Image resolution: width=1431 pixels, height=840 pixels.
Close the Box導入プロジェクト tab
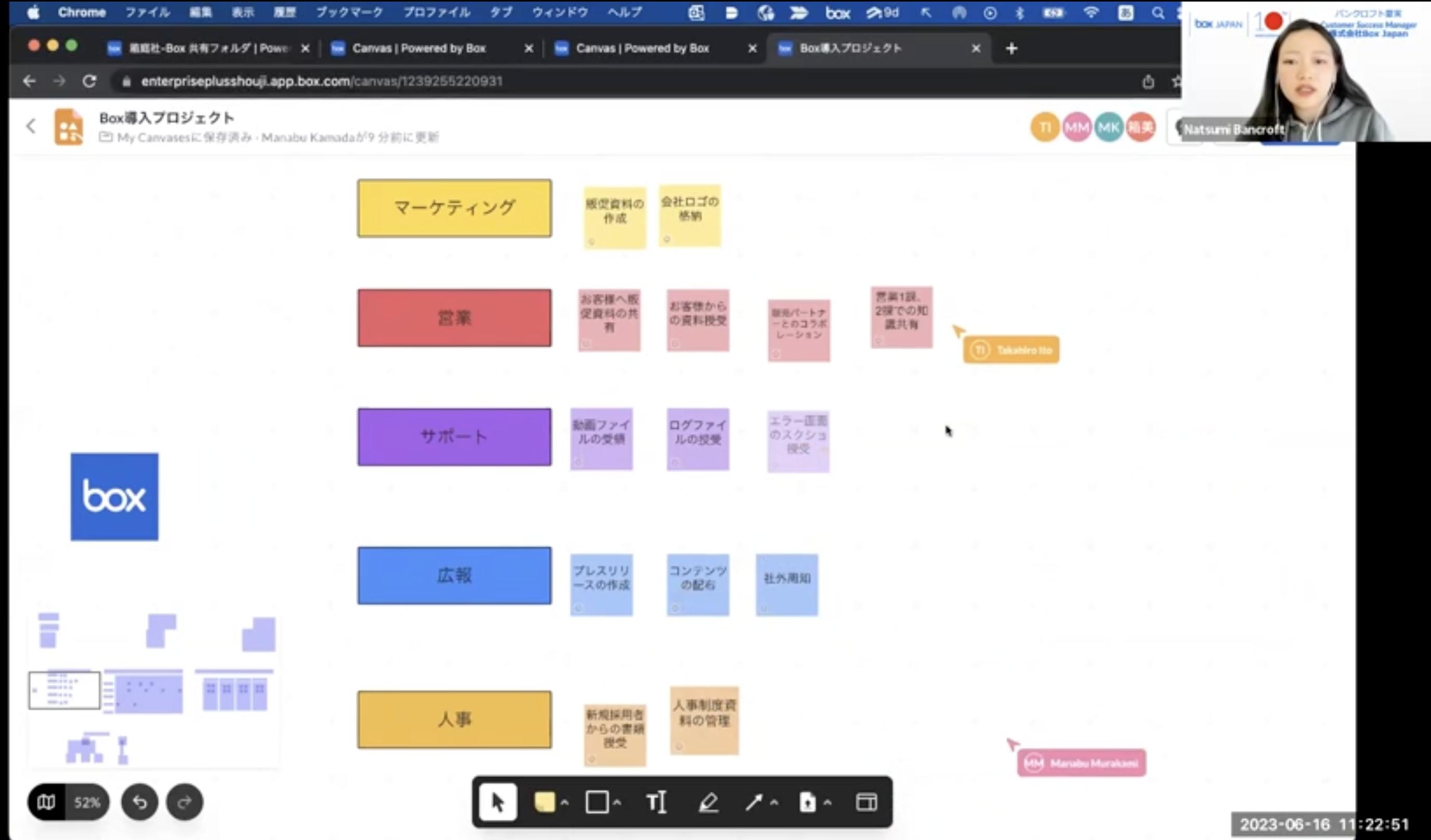976,48
